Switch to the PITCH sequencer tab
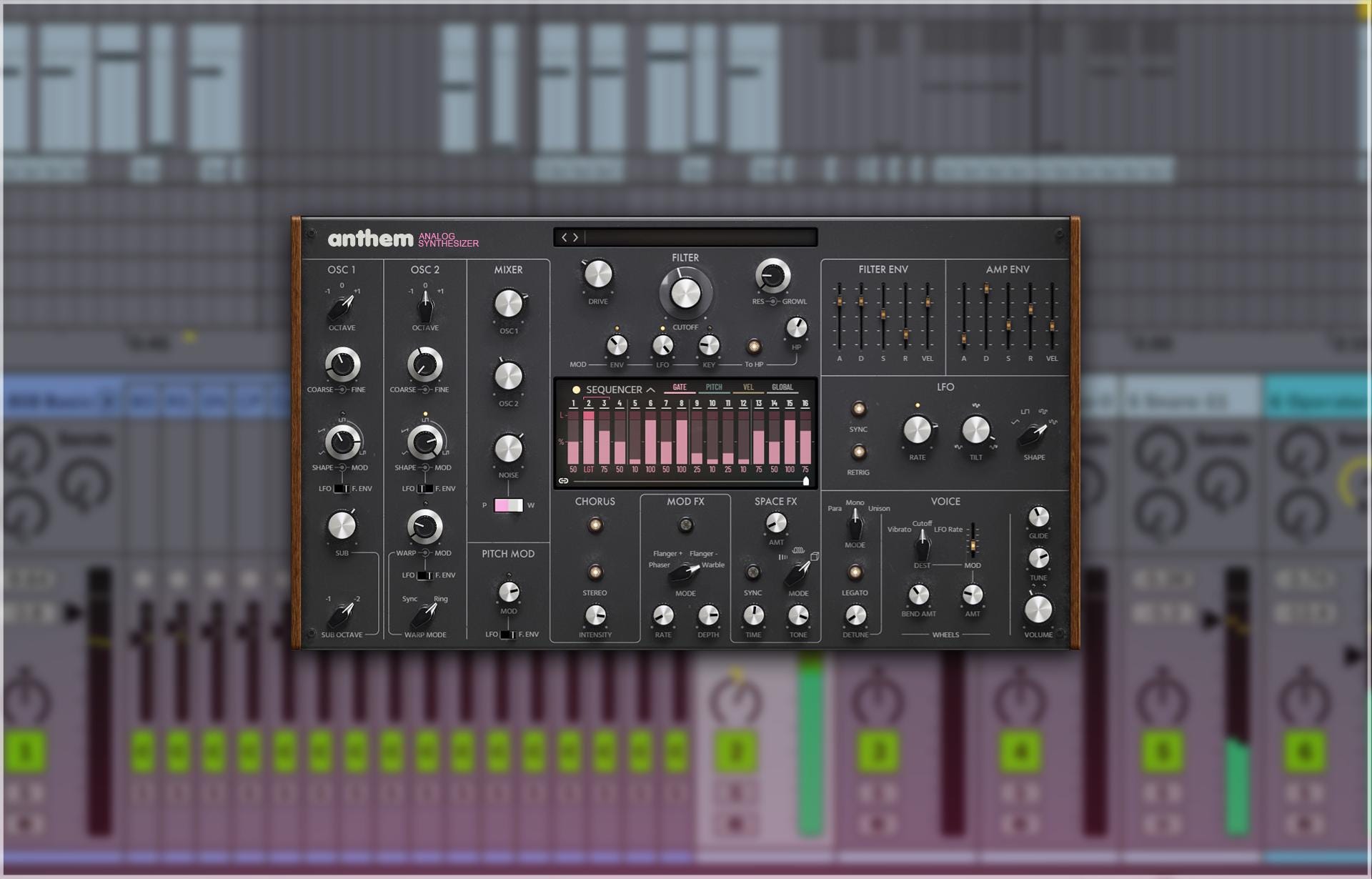The width and height of the screenshot is (1372, 879). pyautogui.click(x=714, y=387)
